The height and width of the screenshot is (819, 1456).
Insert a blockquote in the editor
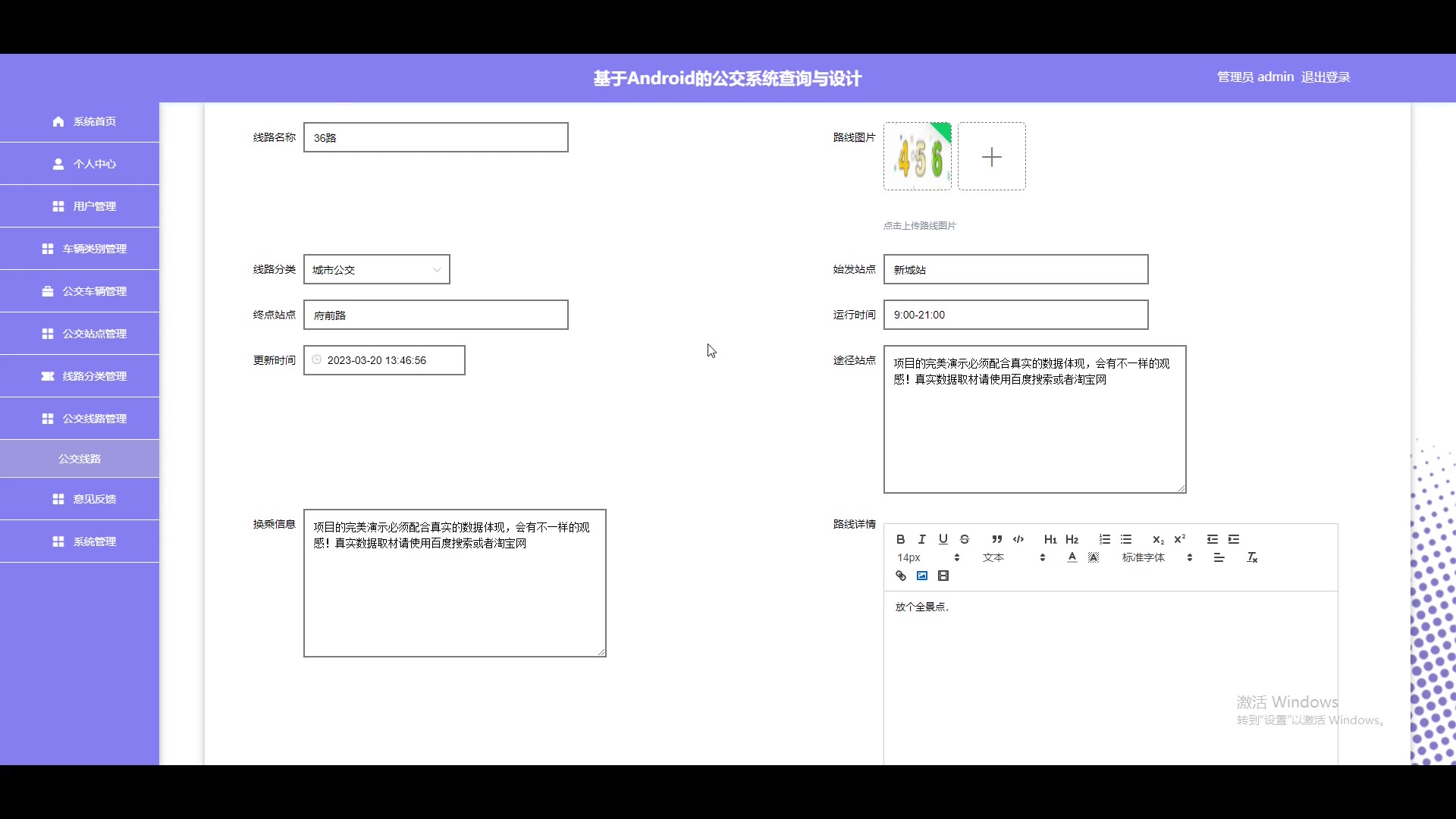point(996,539)
